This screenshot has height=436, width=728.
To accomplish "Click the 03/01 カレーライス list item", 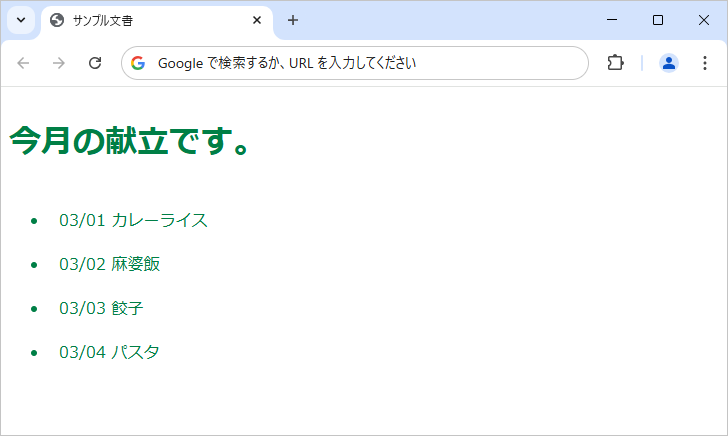I will coord(133,220).
